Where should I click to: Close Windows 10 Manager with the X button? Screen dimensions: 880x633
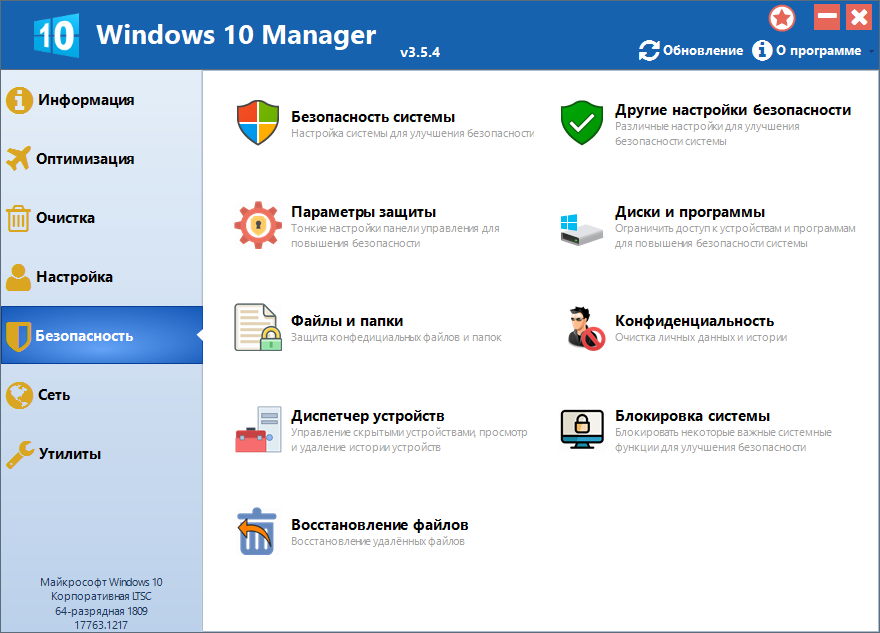tap(859, 17)
